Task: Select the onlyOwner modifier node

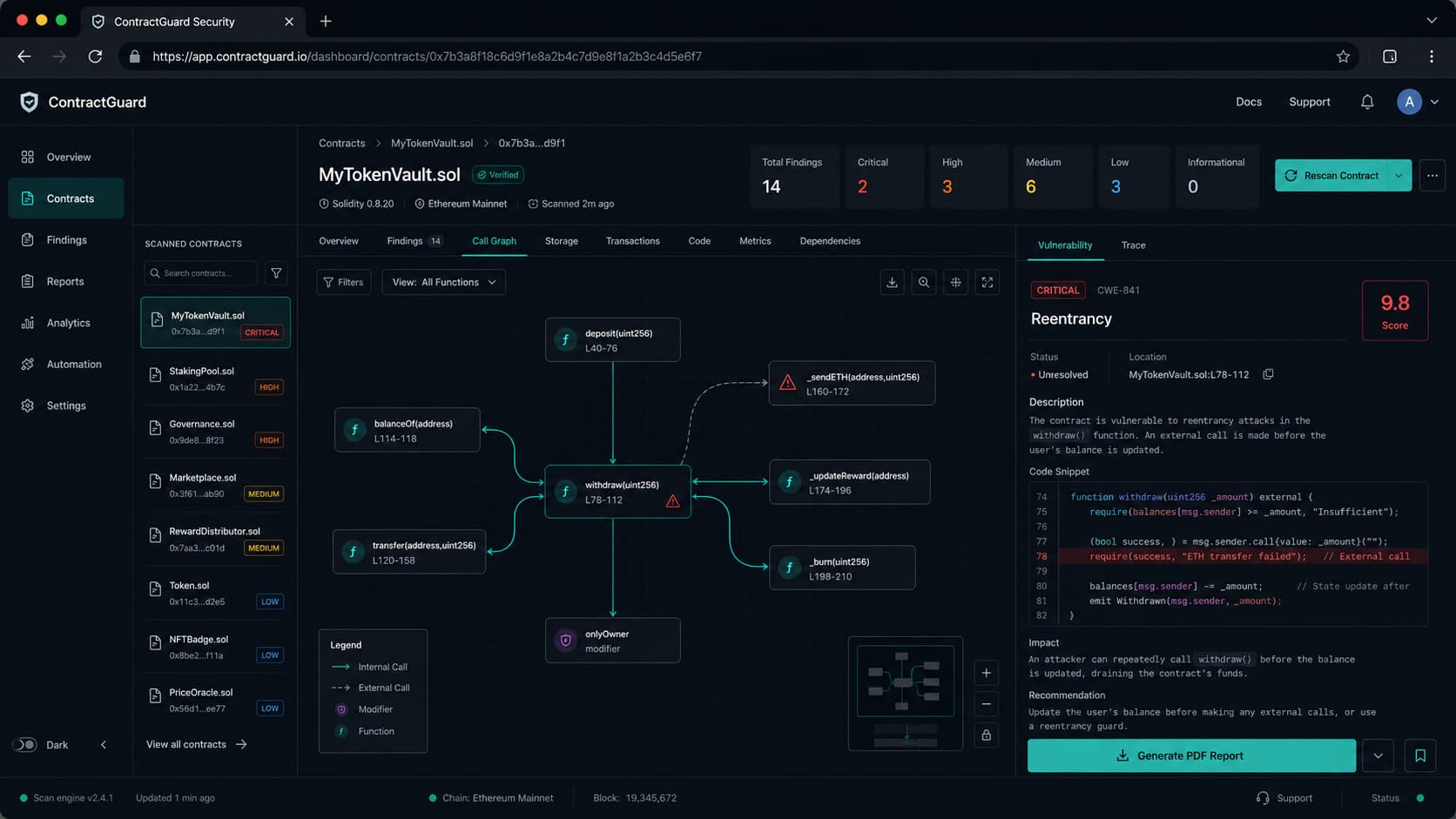Action: point(613,641)
